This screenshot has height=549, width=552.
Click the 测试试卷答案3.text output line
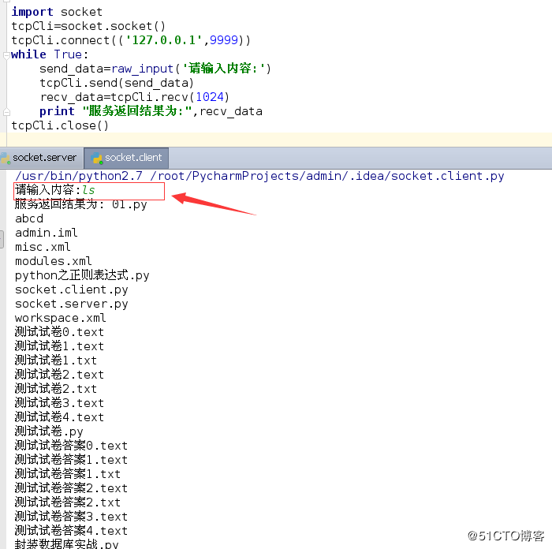click(71, 517)
